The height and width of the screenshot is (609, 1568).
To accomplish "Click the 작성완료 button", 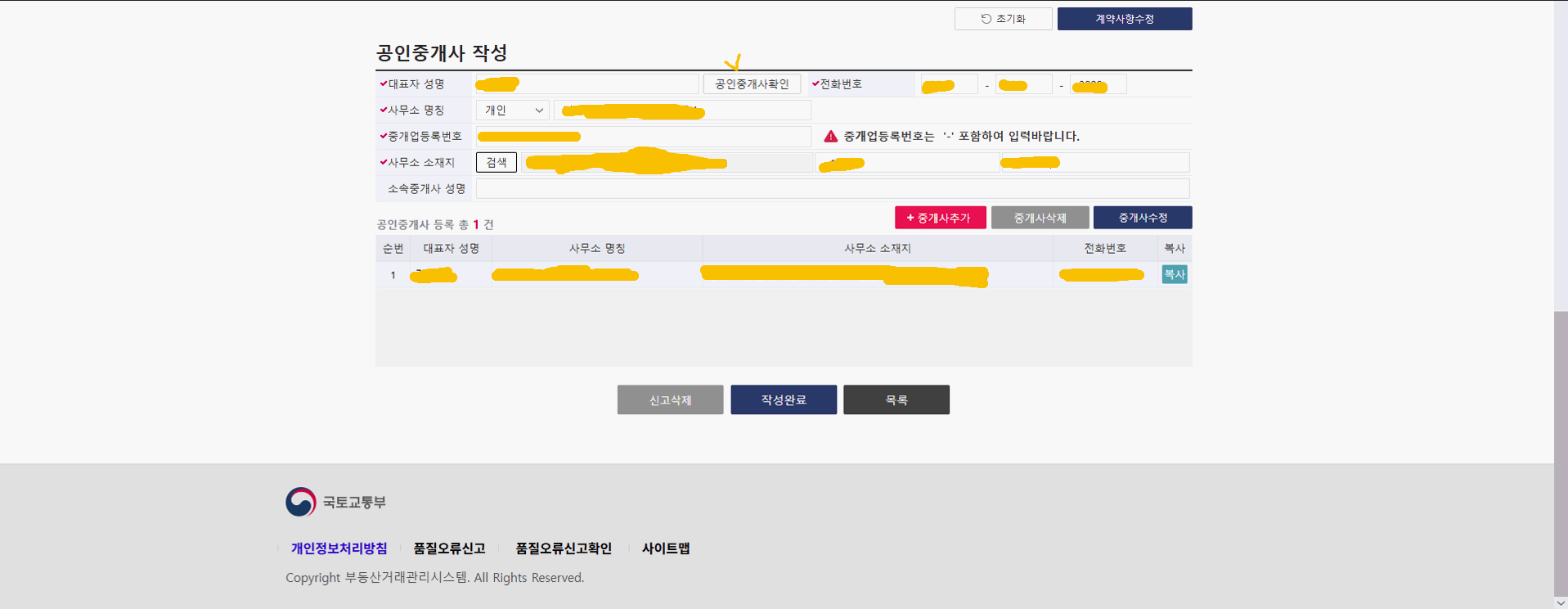I will click(784, 399).
